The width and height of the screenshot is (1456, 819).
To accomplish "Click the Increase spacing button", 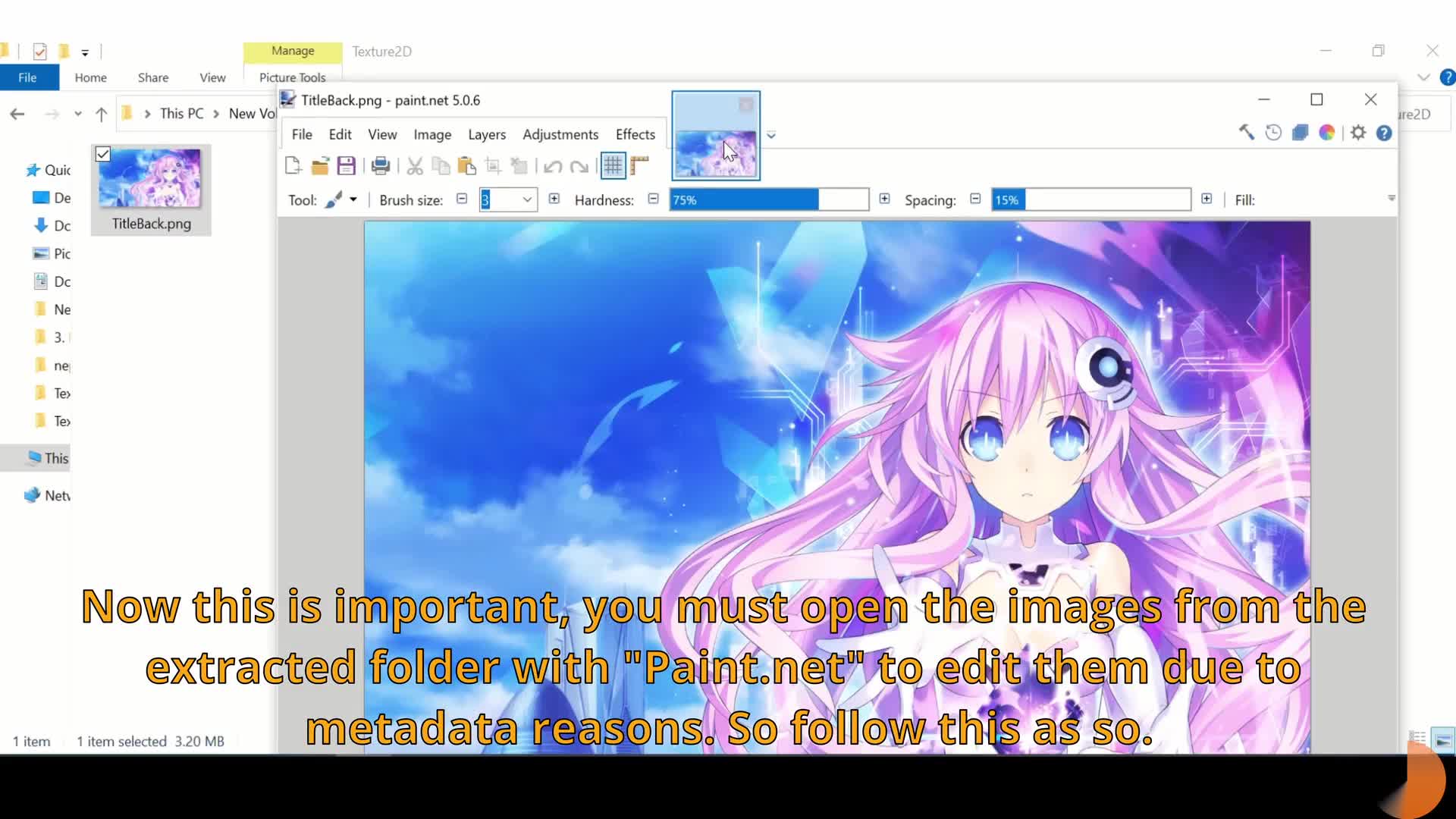I will click(x=1206, y=199).
